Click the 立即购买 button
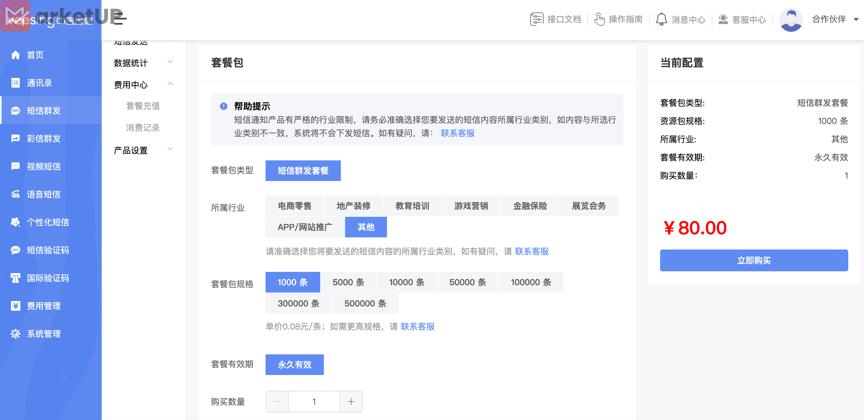Screen dimensions: 864x420 click(754, 260)
